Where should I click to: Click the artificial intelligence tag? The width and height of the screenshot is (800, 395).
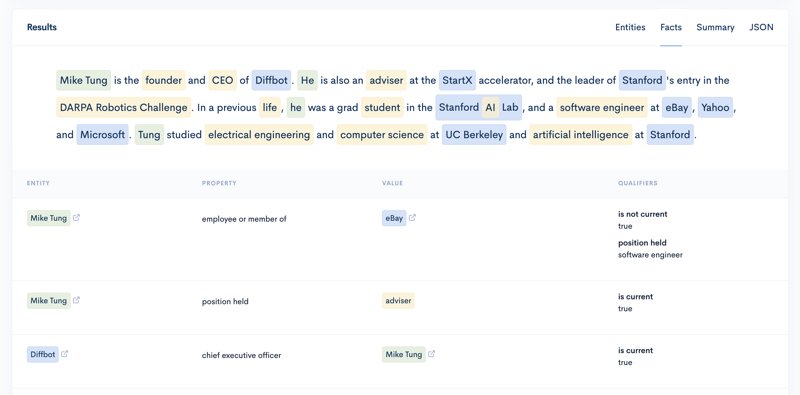click(x=581, y=135)
